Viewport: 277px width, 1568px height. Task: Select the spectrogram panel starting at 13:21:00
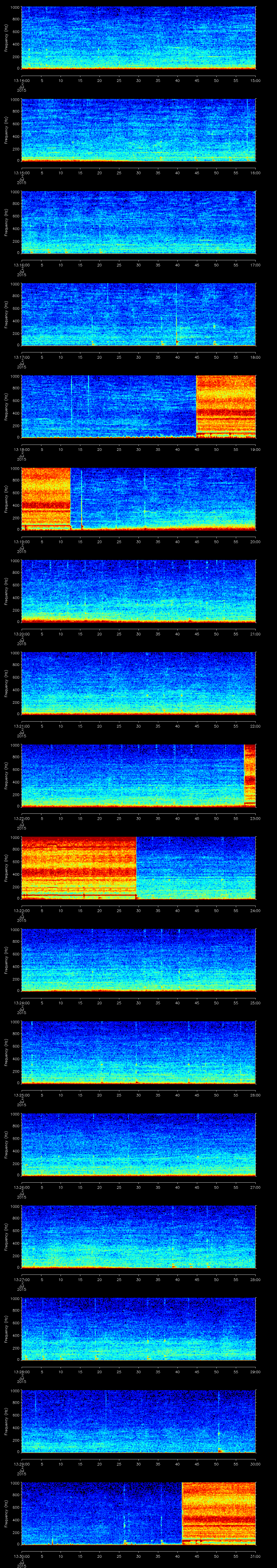click(x=139, y=683)
